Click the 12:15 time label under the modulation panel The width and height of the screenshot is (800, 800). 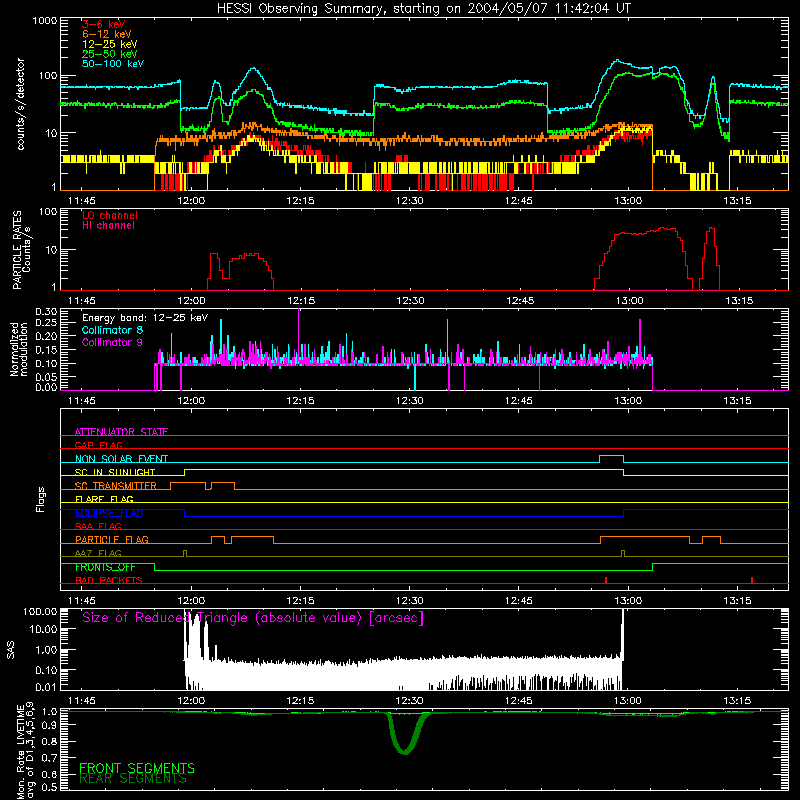coord(300,401)
